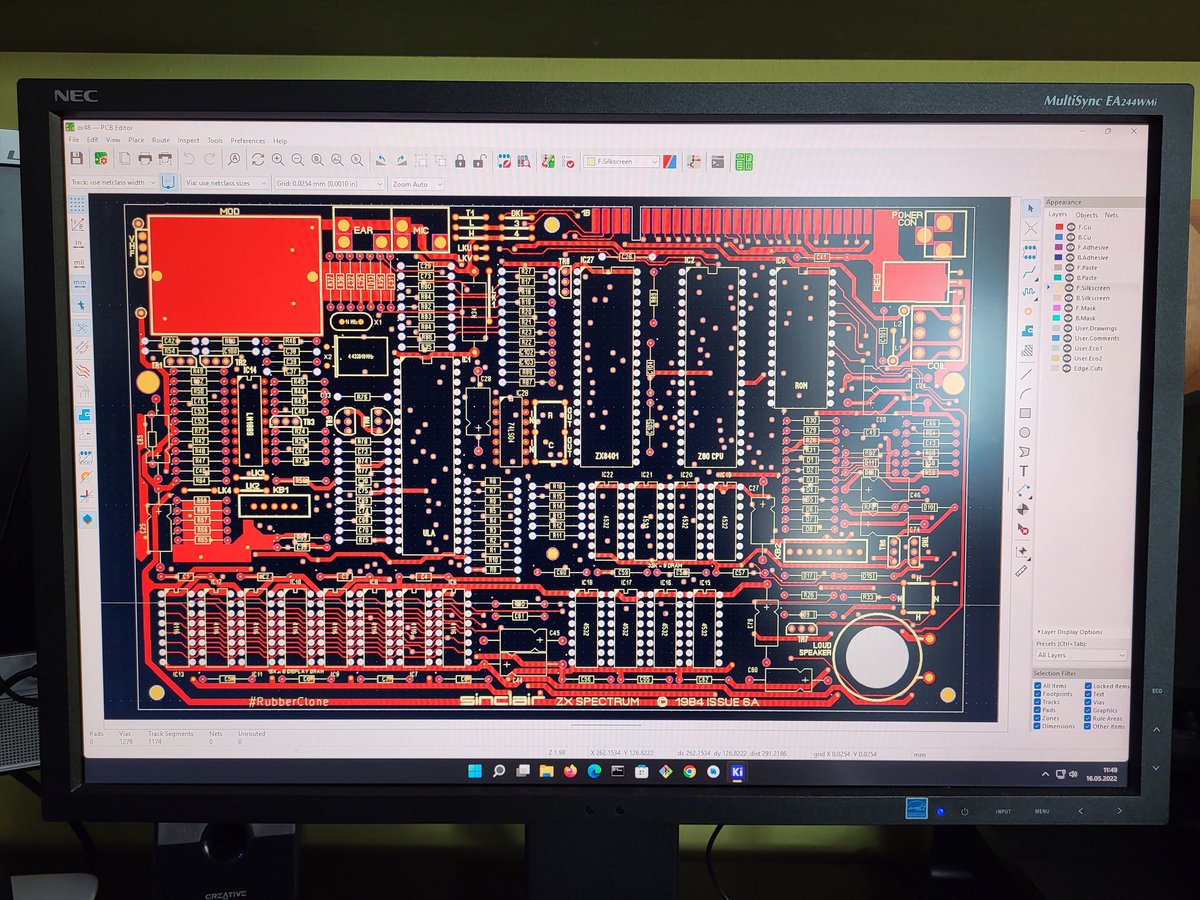This screenshot has width=1200, height=900.
Task: Switch units to inches
Action: (78, 242)
